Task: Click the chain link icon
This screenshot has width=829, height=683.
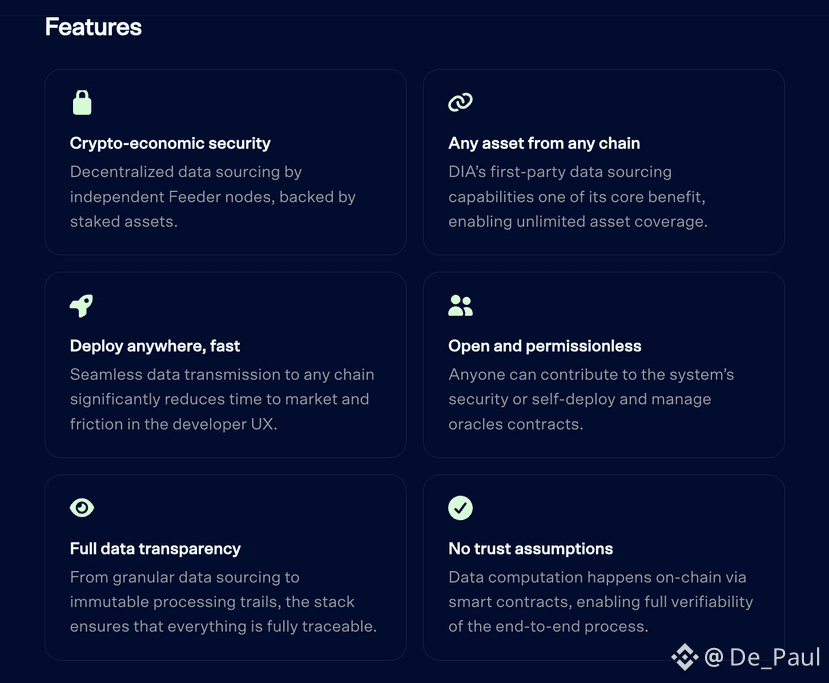Action: pyautogui.click(x=460, y=102)
